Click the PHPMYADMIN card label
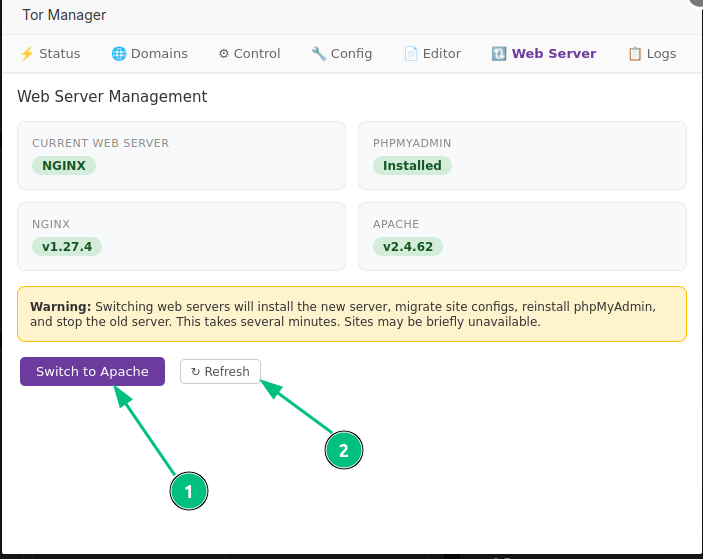This screenshot has width=703, height=559. [x=412, y=143]
